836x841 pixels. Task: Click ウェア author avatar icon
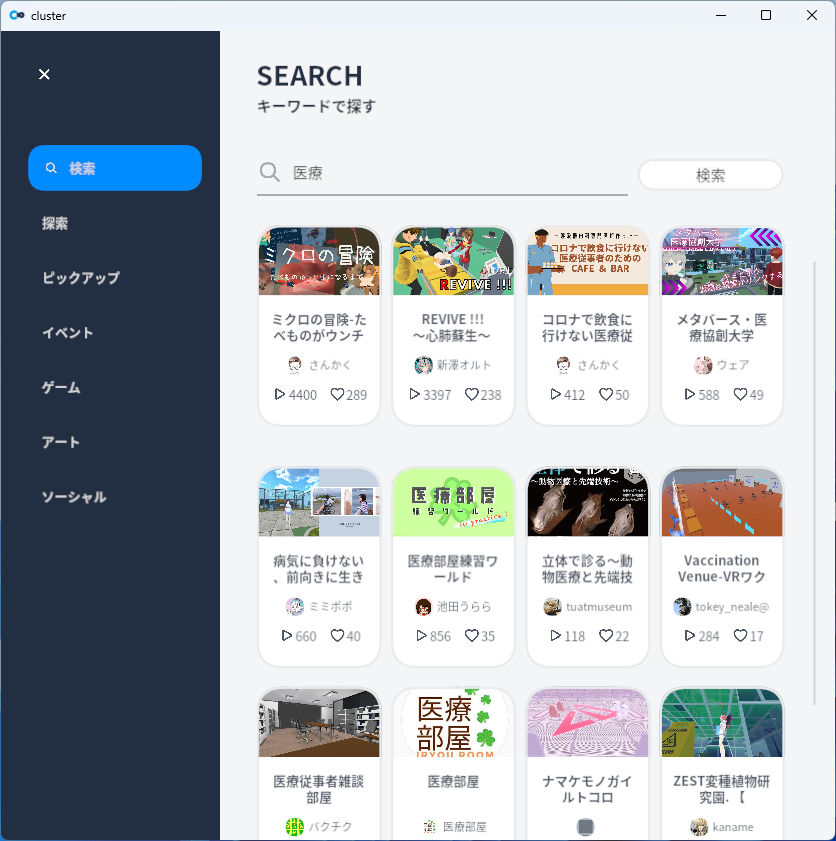coord(703,365)
